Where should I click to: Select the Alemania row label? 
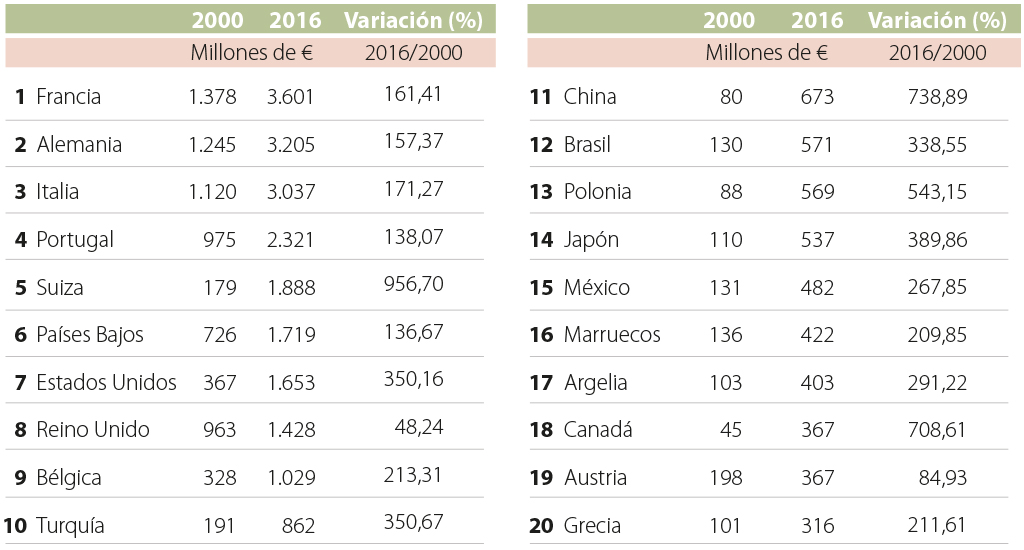click(79, 145)
